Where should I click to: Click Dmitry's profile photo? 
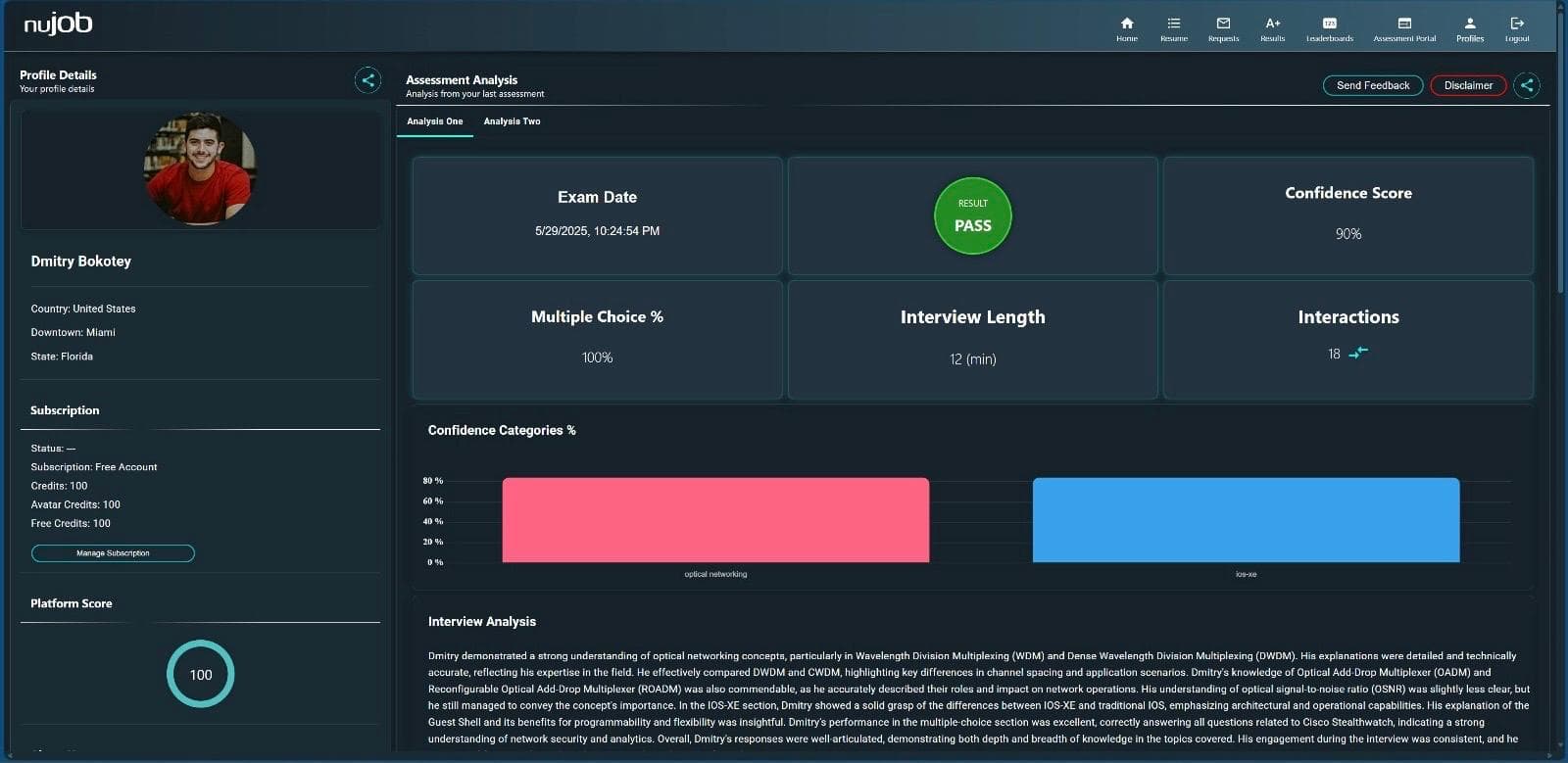(200, 167)
